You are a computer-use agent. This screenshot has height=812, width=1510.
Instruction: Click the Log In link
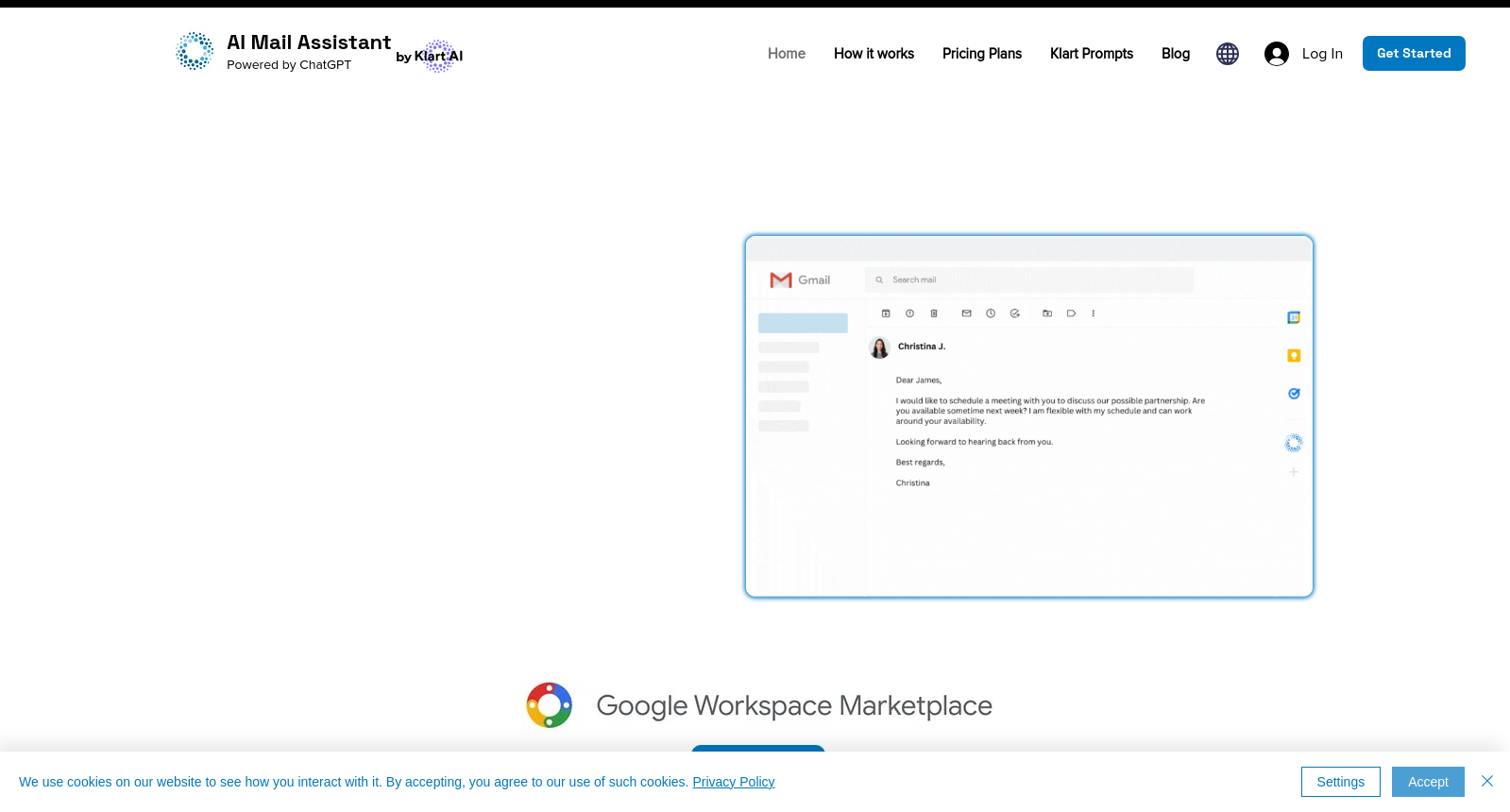point(1322,54)
